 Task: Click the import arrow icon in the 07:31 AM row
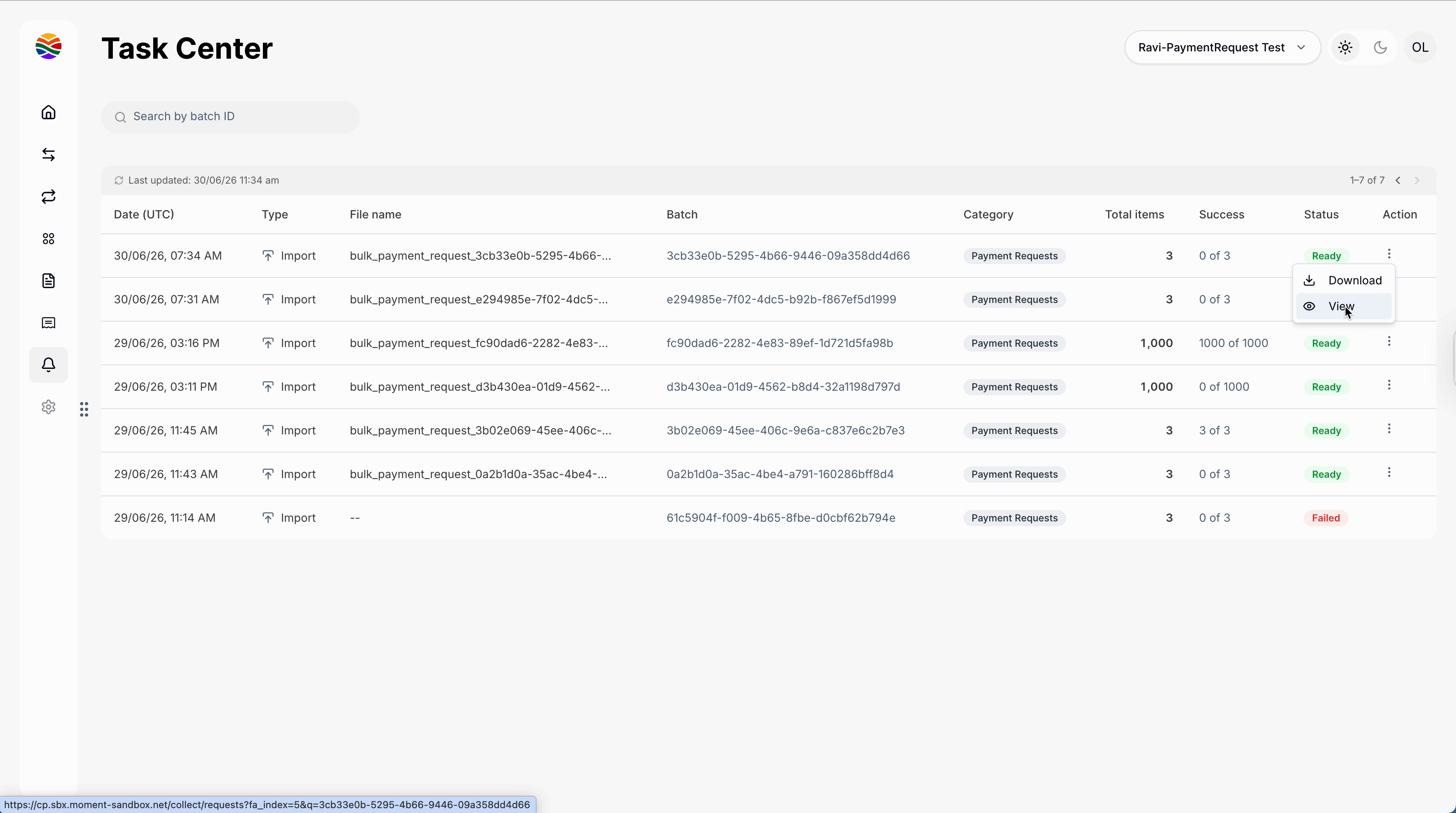point(268,299)
